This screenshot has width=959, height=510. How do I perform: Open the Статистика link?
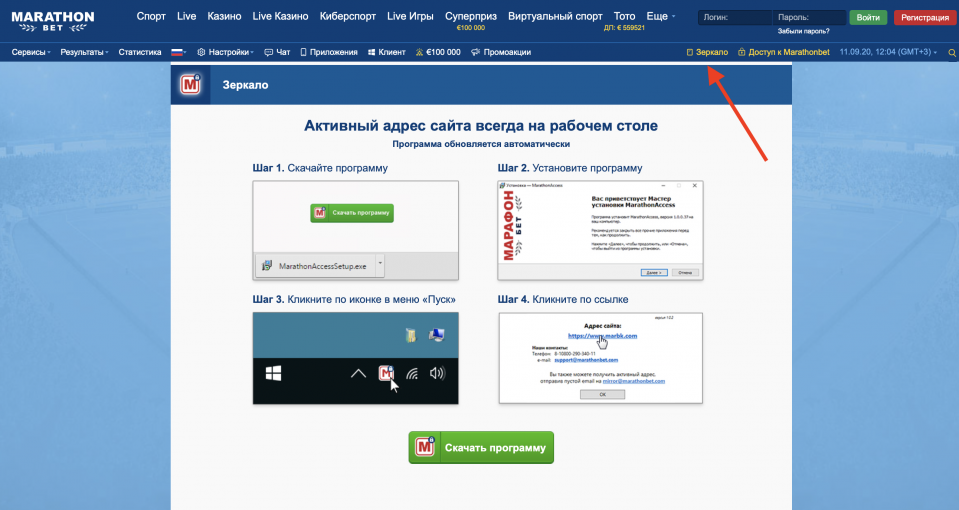[140, 52]
